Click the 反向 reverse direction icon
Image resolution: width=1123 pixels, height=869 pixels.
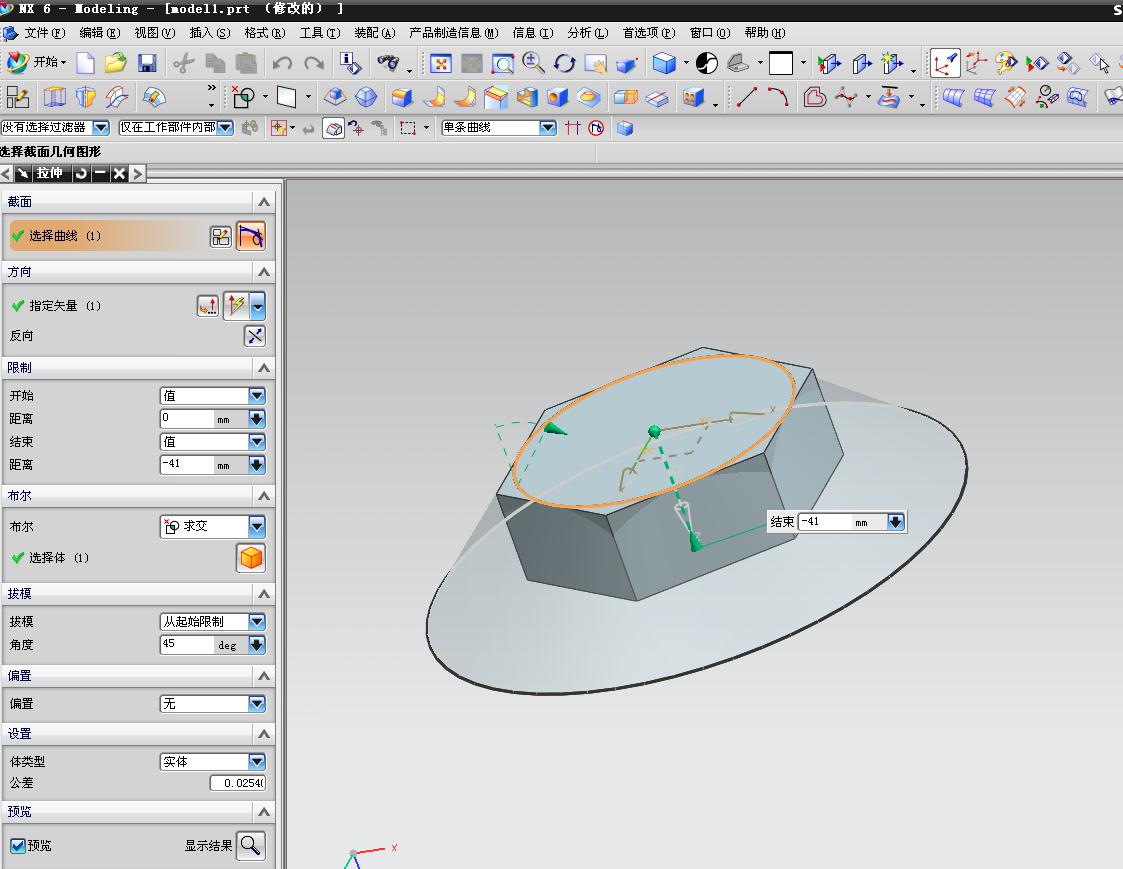255,336
